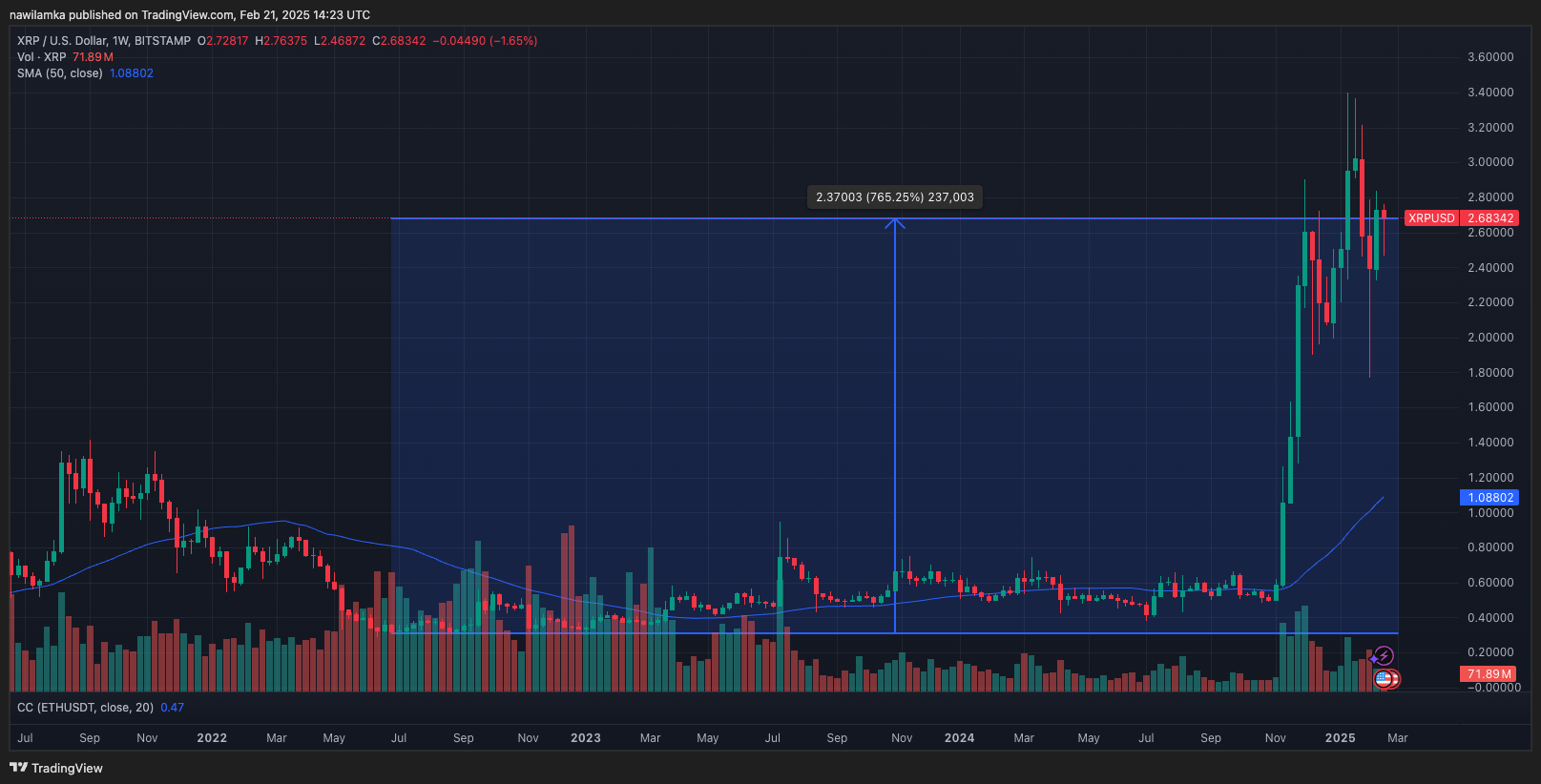Click the 2.40000 price axis label
Image resolution: width=1541 pixels, height=784 pixels.
(1490, 268)
